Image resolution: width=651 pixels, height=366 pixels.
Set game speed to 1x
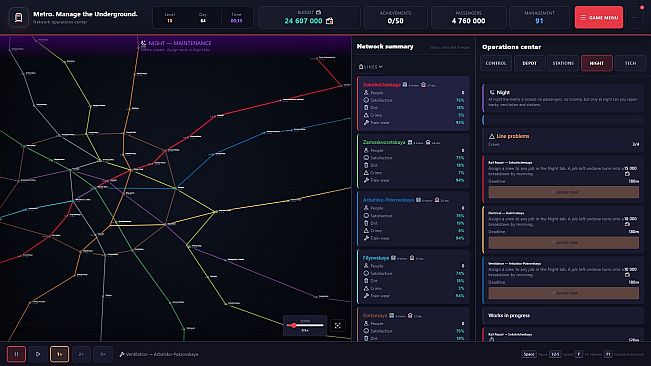[59, 354]
